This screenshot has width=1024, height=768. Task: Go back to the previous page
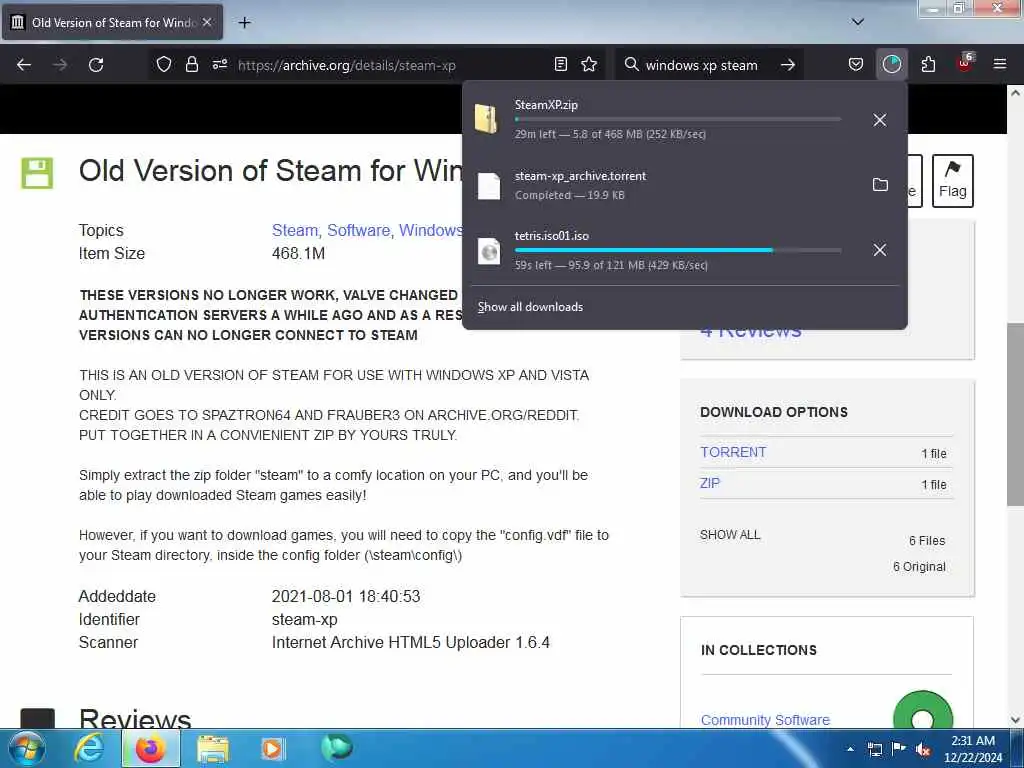24,65
